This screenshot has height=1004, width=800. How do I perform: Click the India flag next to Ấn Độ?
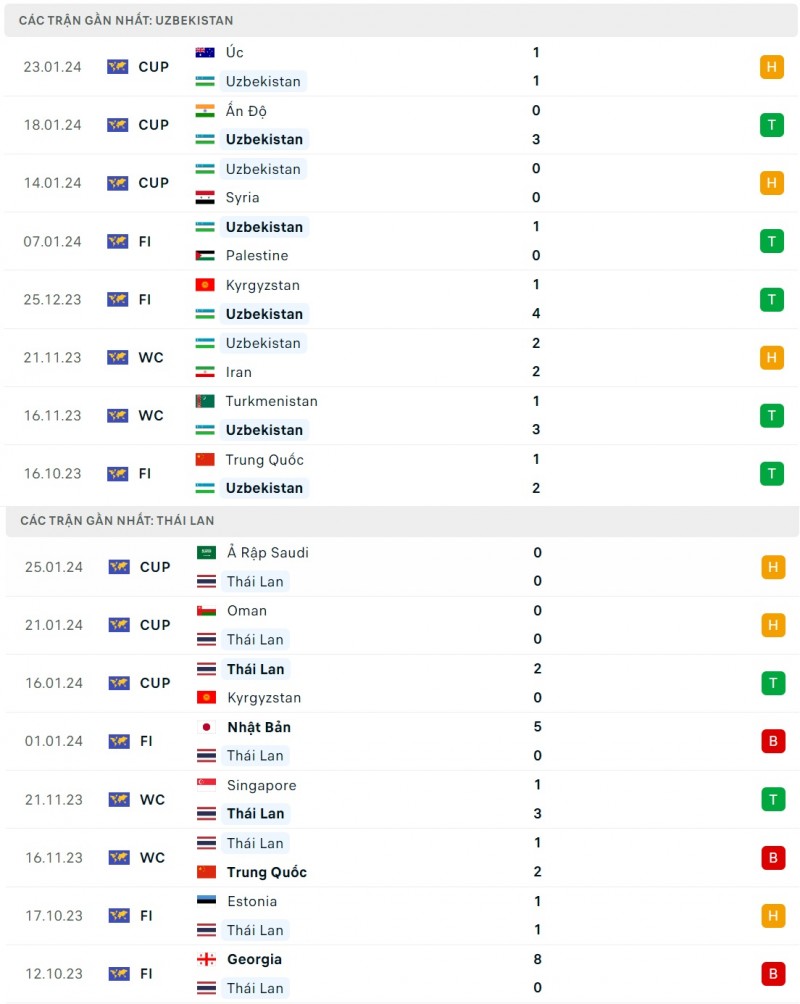[205, 110]
